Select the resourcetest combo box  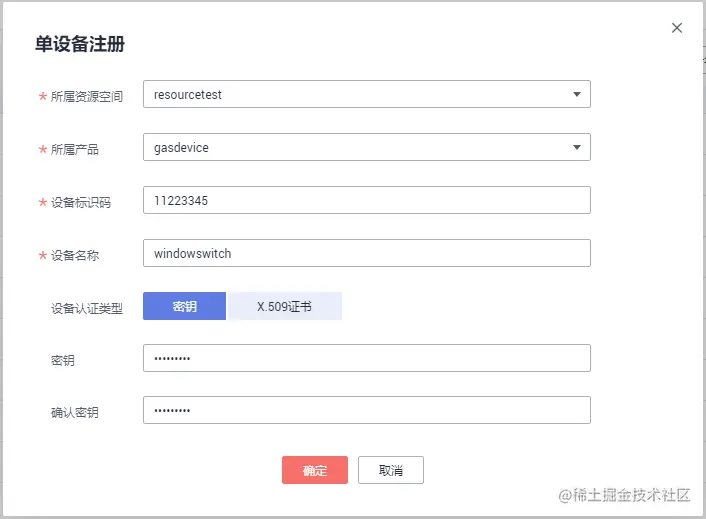coord(367,94)
